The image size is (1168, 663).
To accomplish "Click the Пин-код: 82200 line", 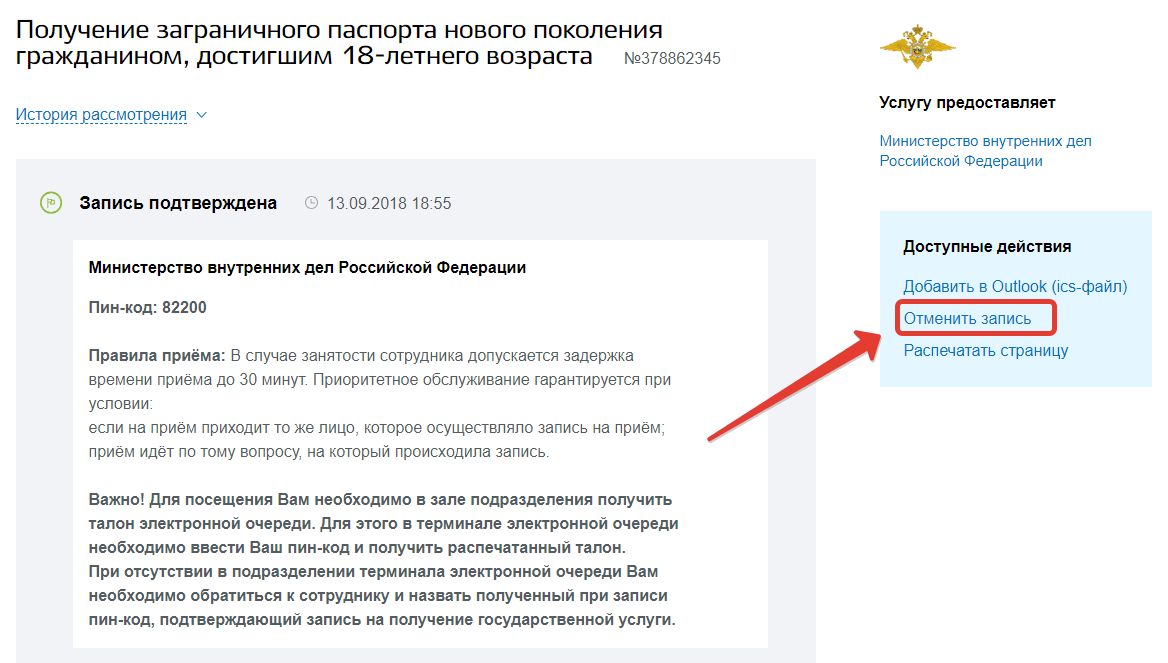I will (148, 307).
